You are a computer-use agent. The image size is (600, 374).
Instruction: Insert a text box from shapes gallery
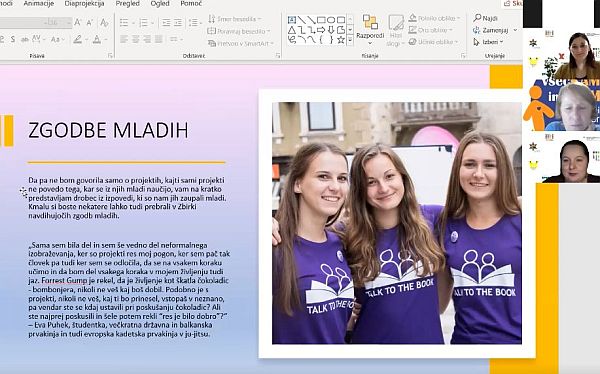pyautogui.click(x=292, y=20)
